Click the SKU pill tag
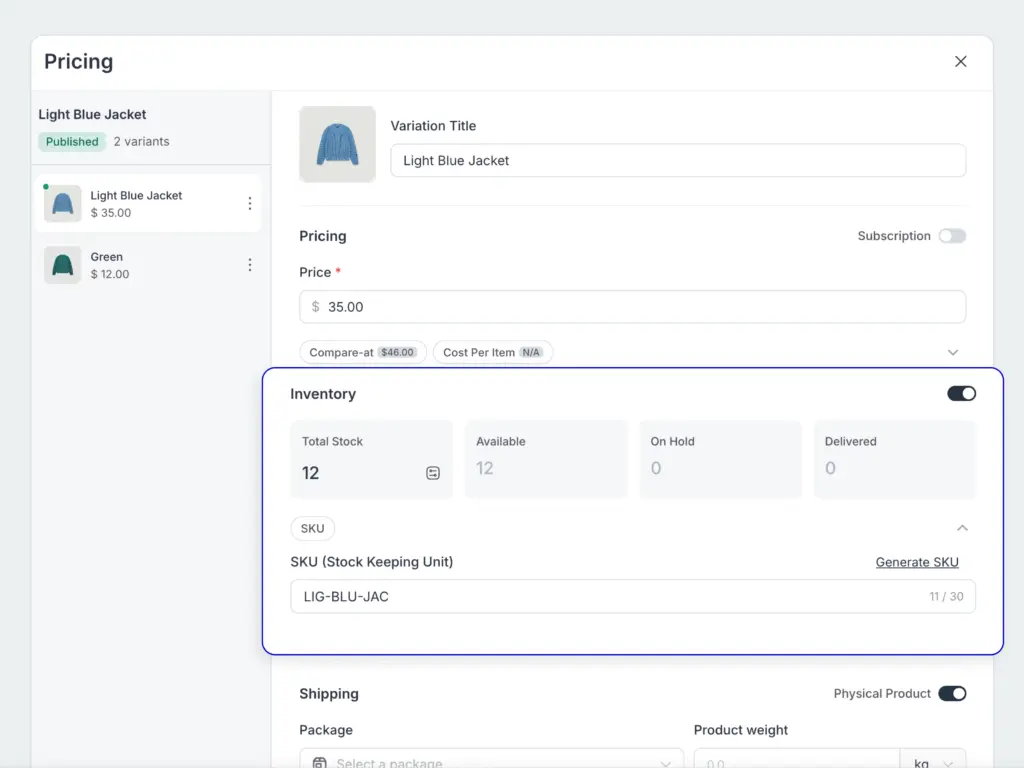The width and height of the screenshot is (1024, 768). point(312,528)
